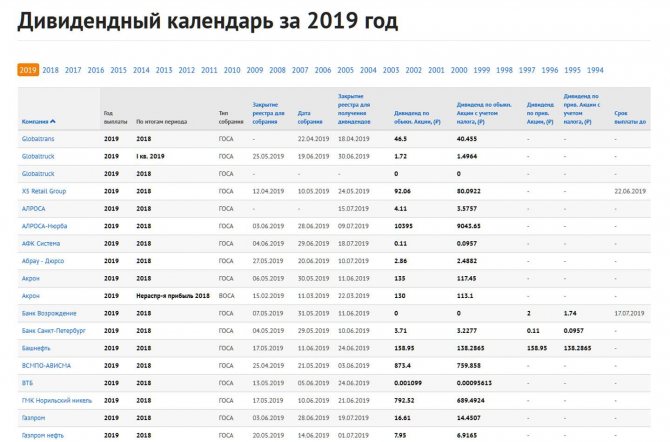Go to year 2007
The width and height of the screenshot is (670, 442).
[x=300, y=70]
